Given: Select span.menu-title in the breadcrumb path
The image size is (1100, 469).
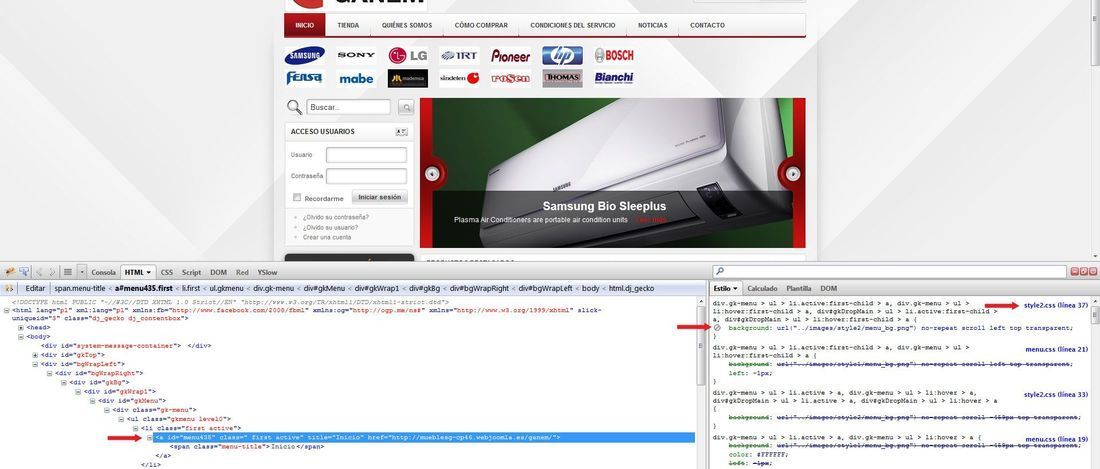Looking at the screenshot, I should 80,288.
